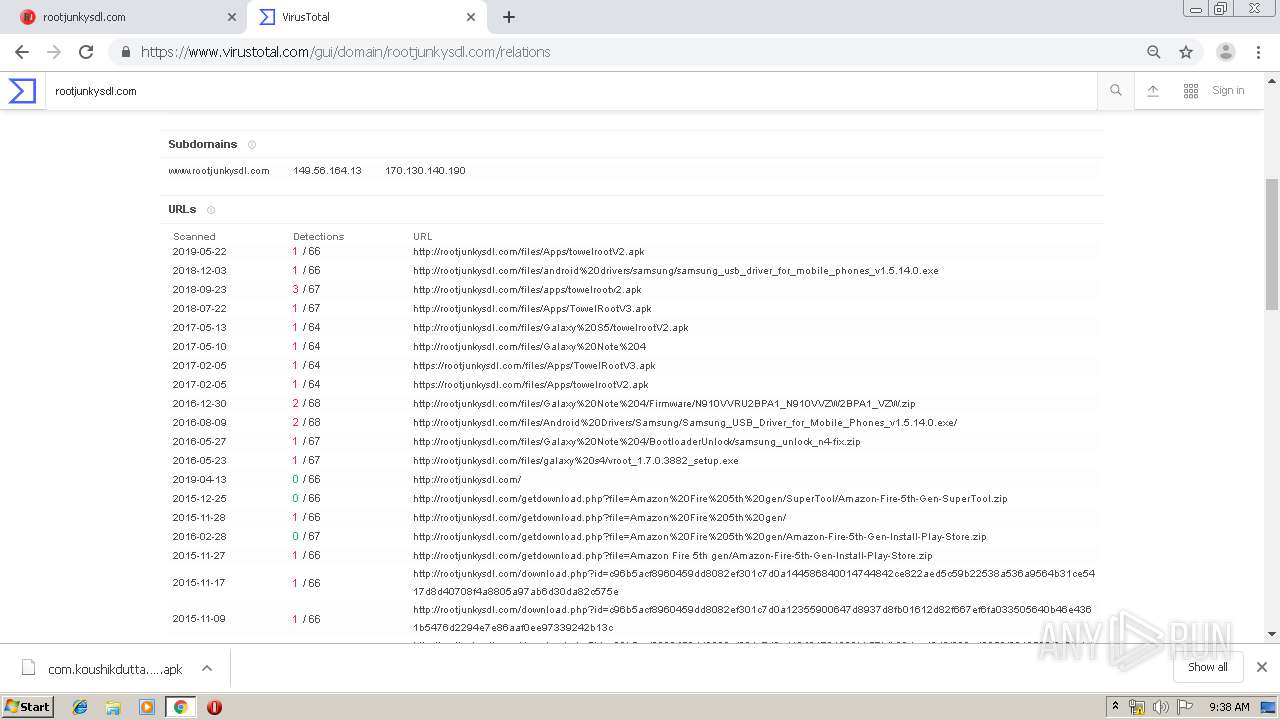Viewport: 1280px width, 720px height.
Task: Reload the page
Action: point(86,52)
